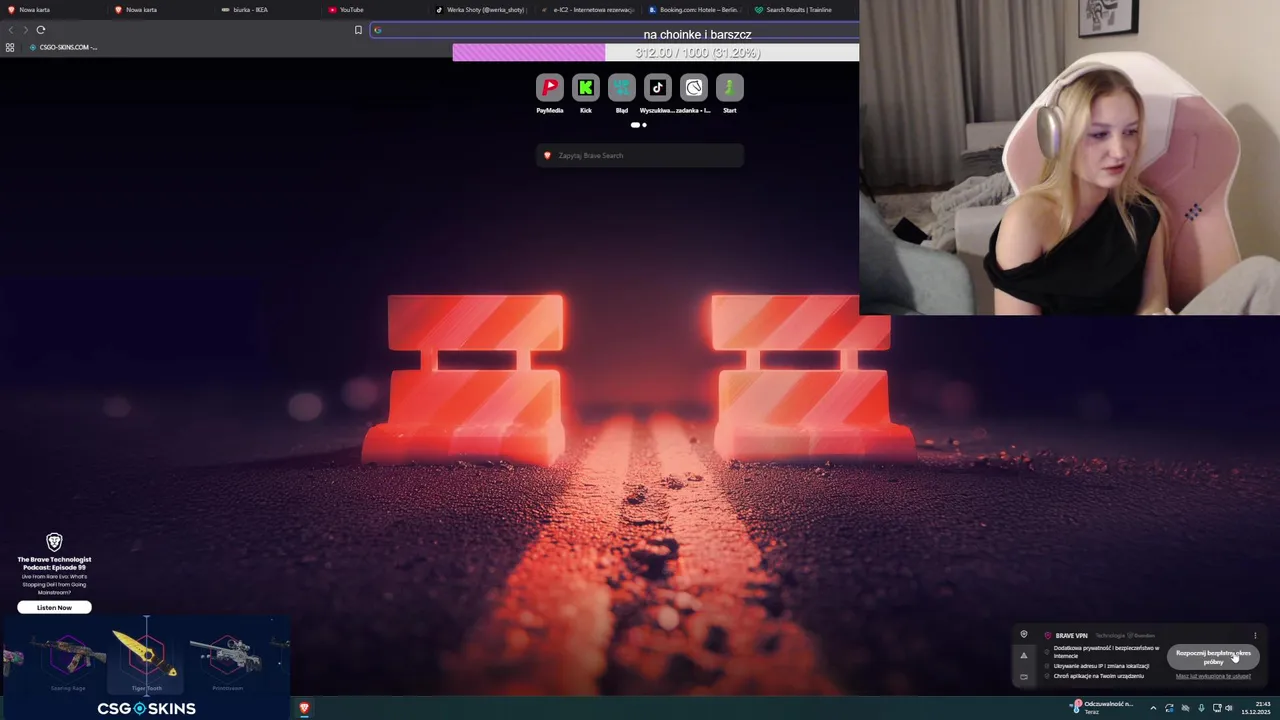Select the bottom icon in VPN sidebar

[1023, 677]
